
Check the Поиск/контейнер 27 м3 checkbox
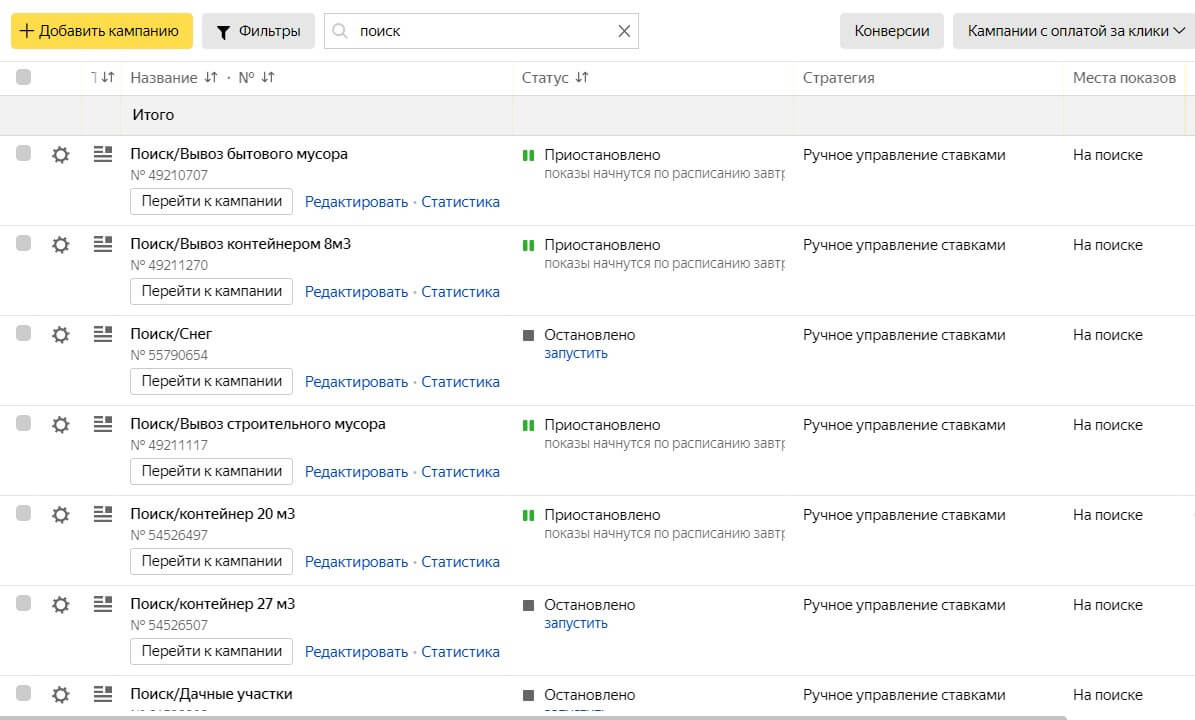point(24,603)
